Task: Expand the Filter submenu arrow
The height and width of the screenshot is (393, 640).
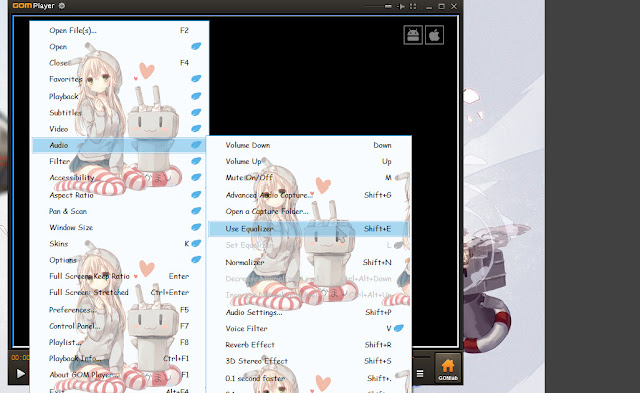Action: tap(196, 161)
